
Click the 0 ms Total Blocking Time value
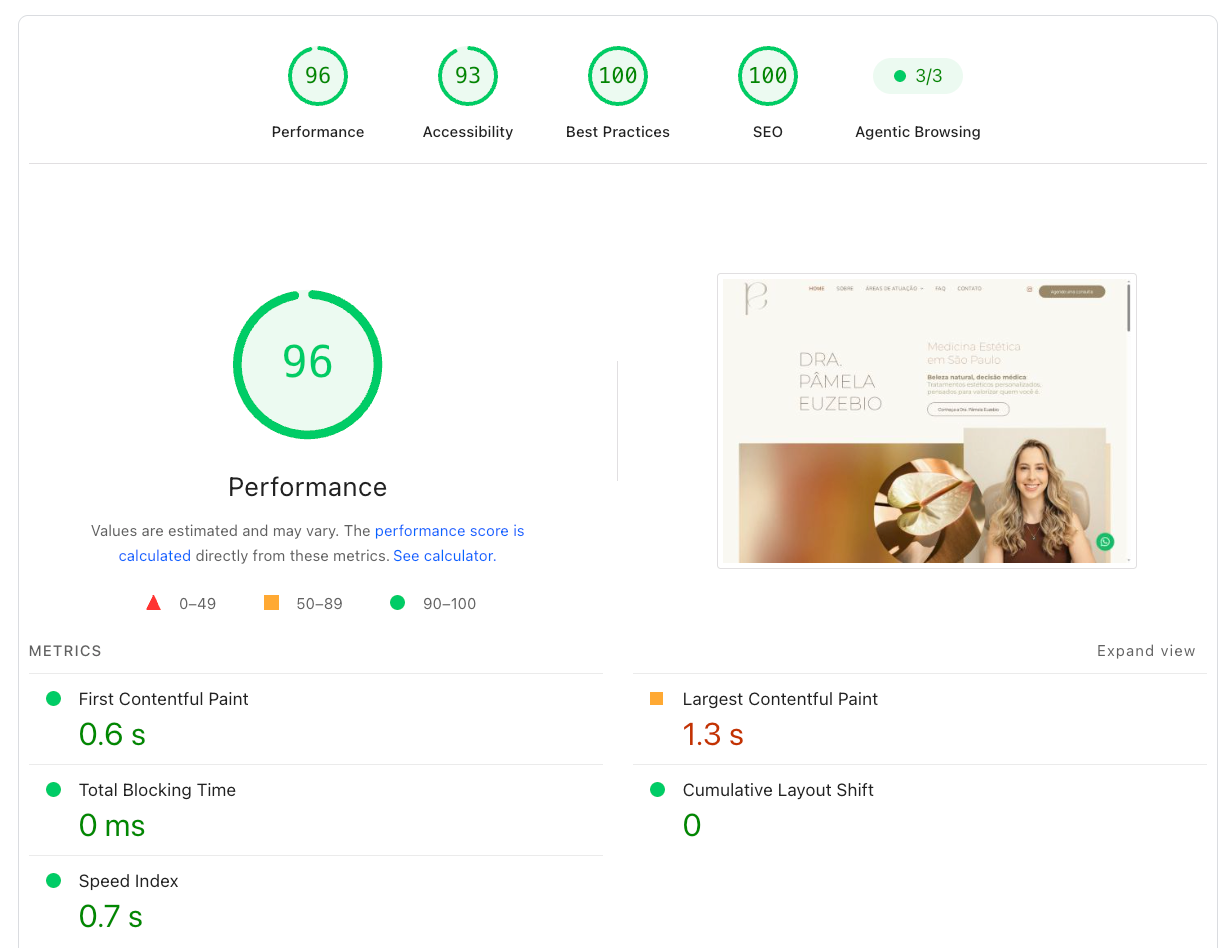112,826
